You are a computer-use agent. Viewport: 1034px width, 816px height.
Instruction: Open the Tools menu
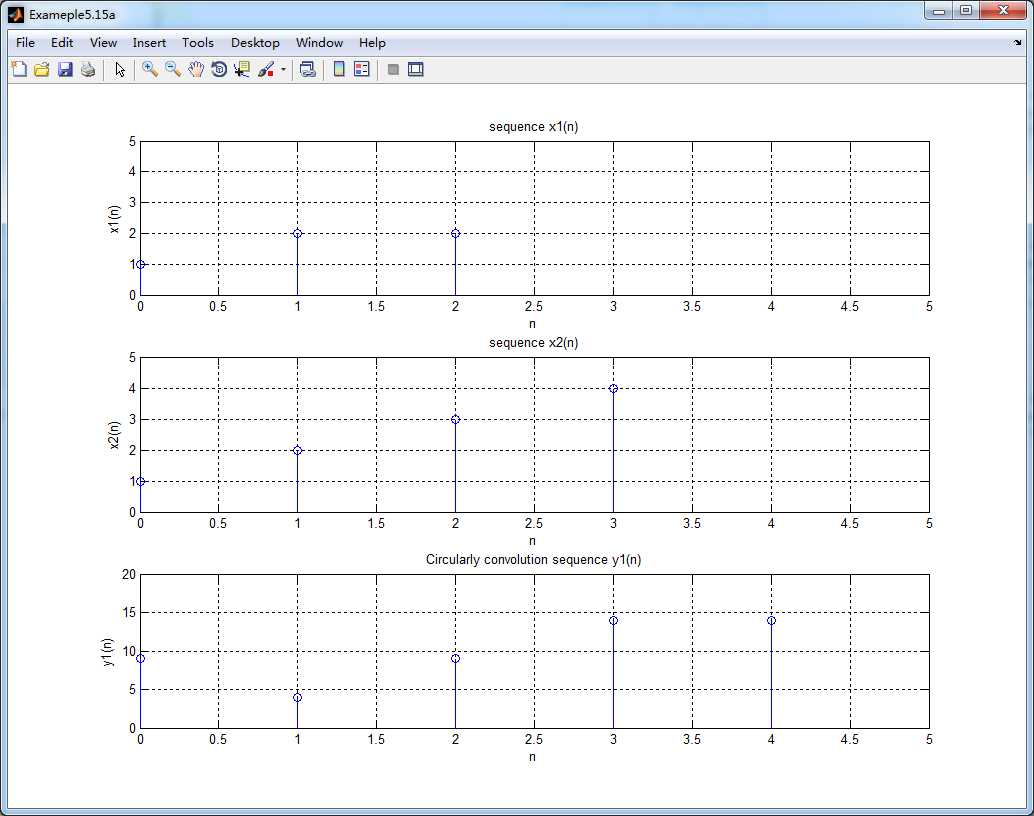point(198,43)
